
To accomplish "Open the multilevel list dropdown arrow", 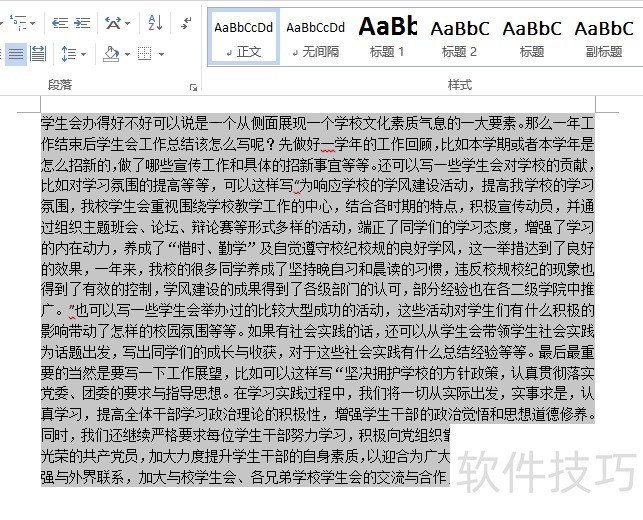I will tap(32, 23).
